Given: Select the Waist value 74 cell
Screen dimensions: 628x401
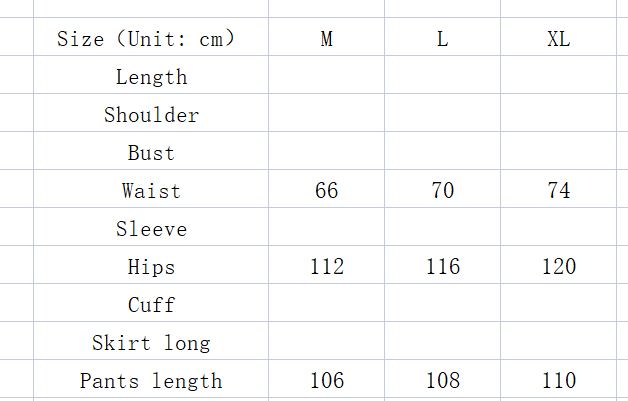Looking at the screenshot, I should pyautogui.click(x=559, y=191).
